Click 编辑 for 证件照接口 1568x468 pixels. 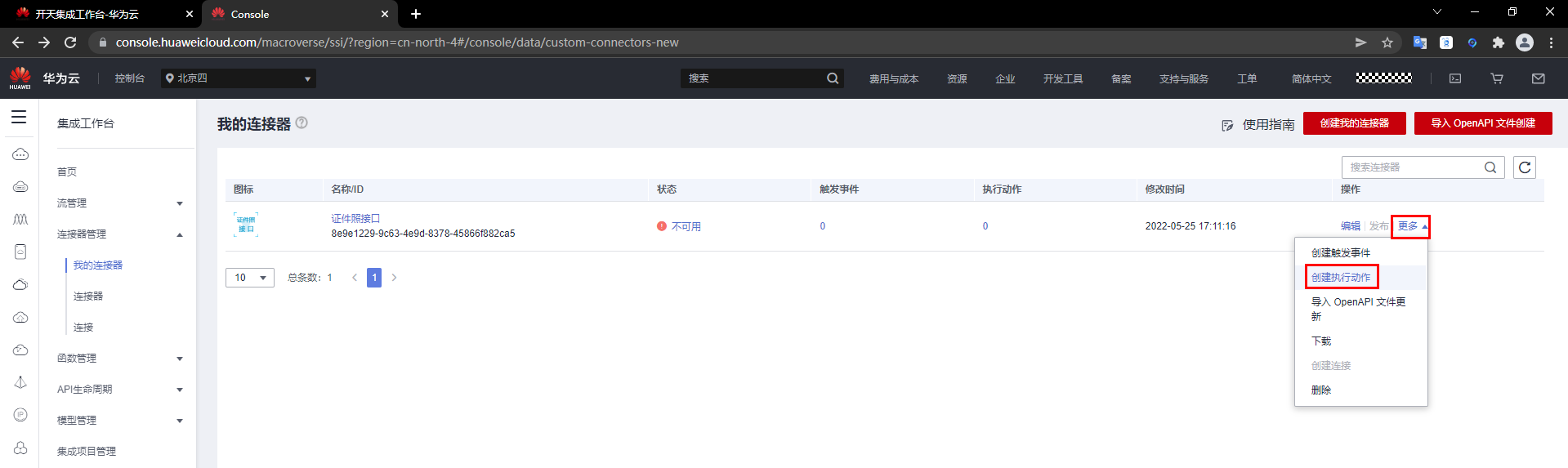[x=1351, y=226]
